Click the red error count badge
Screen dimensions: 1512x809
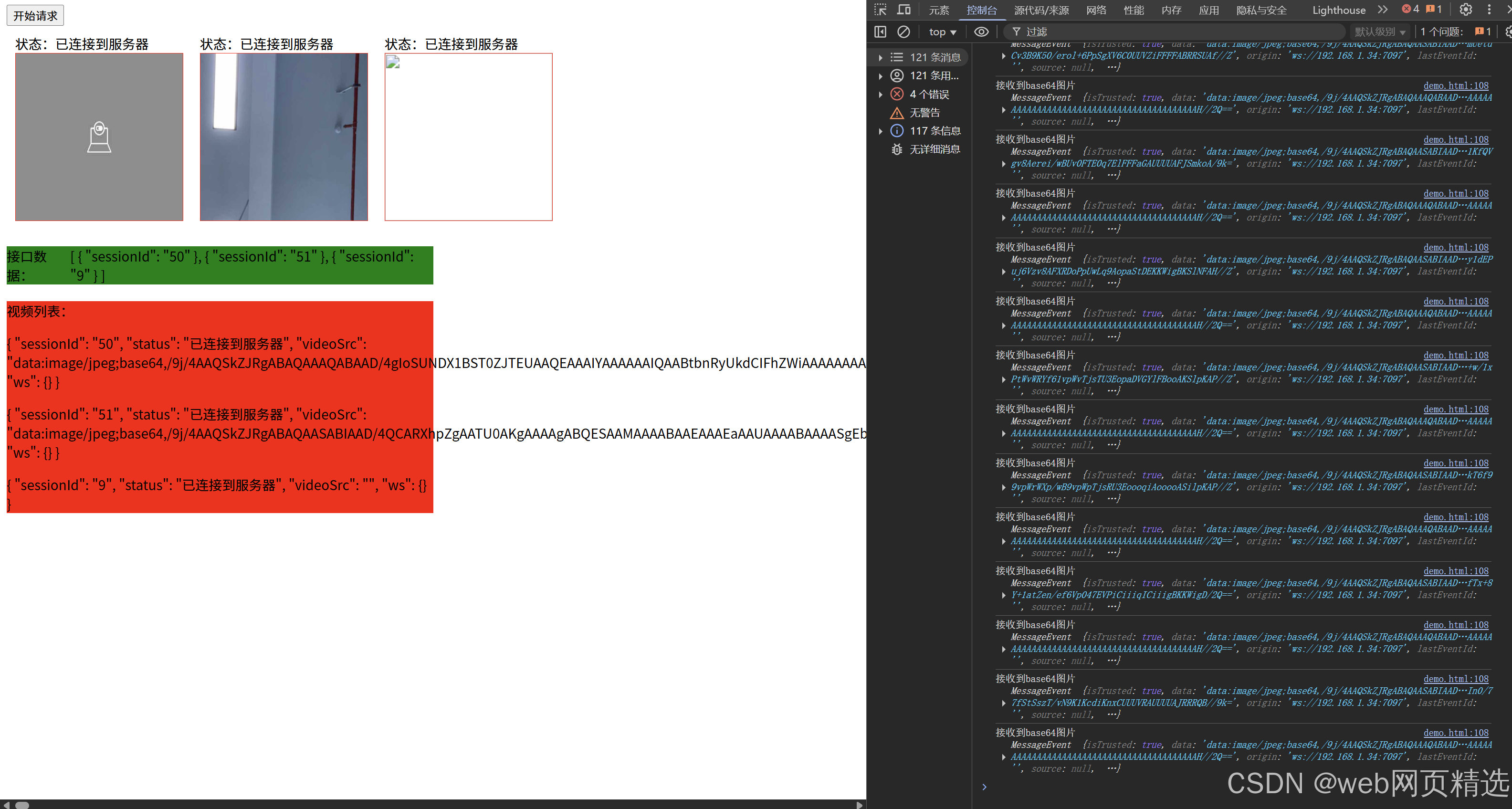point(1410,10)
